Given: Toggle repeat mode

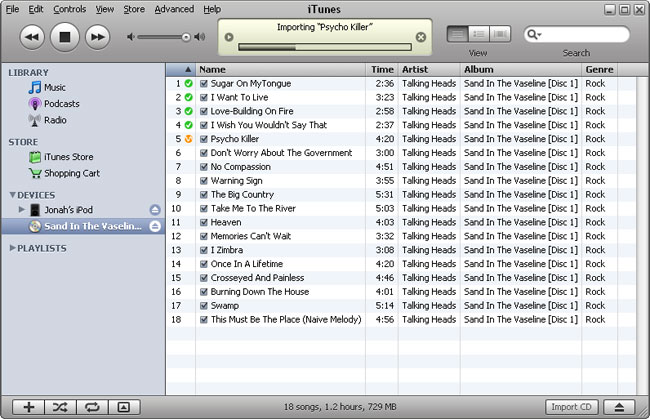Looking at the screenshot, I should [92, 407].
